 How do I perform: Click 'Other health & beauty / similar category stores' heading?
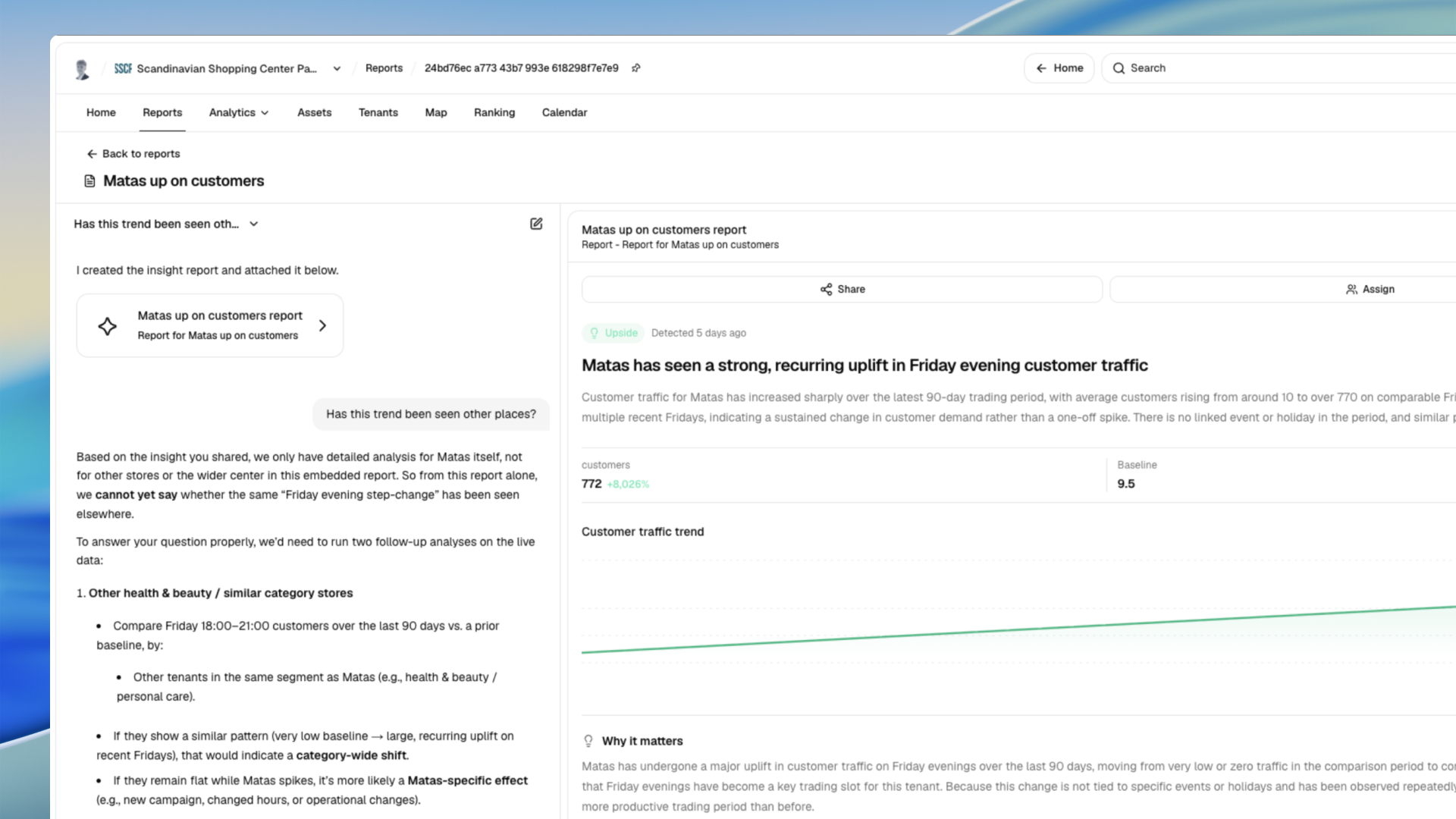tap(221, 593)
